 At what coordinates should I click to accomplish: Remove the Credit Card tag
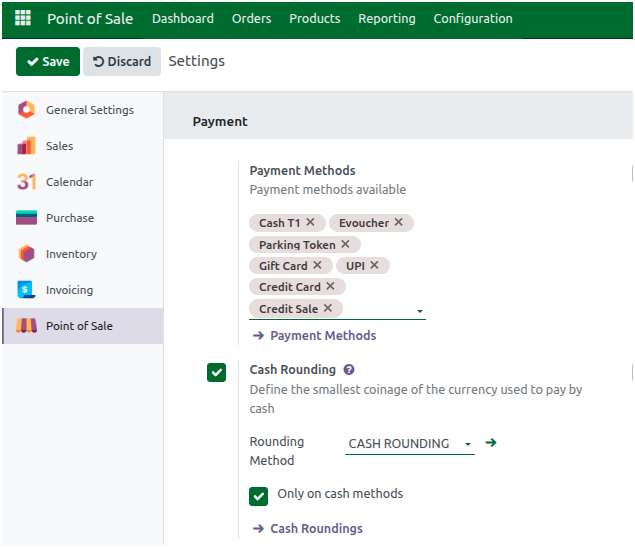[x=330, y=286]
